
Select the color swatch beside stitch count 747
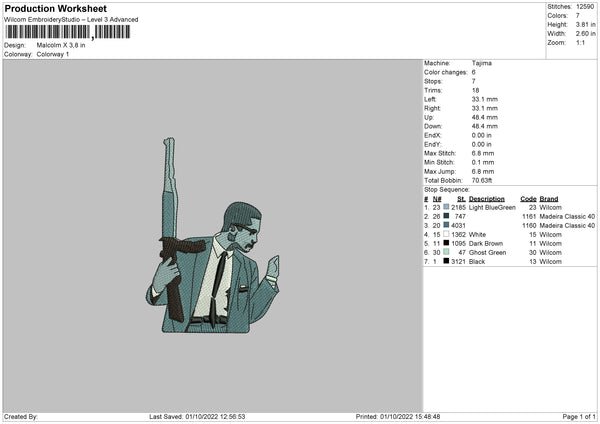point(446,216)
